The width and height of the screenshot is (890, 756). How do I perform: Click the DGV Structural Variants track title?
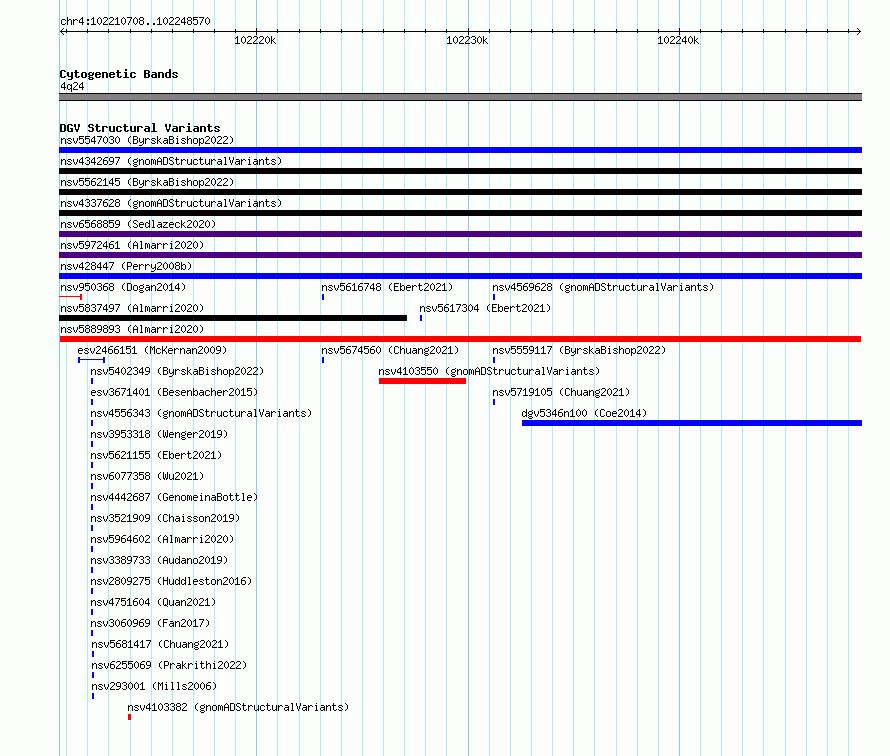coord(140,128)
